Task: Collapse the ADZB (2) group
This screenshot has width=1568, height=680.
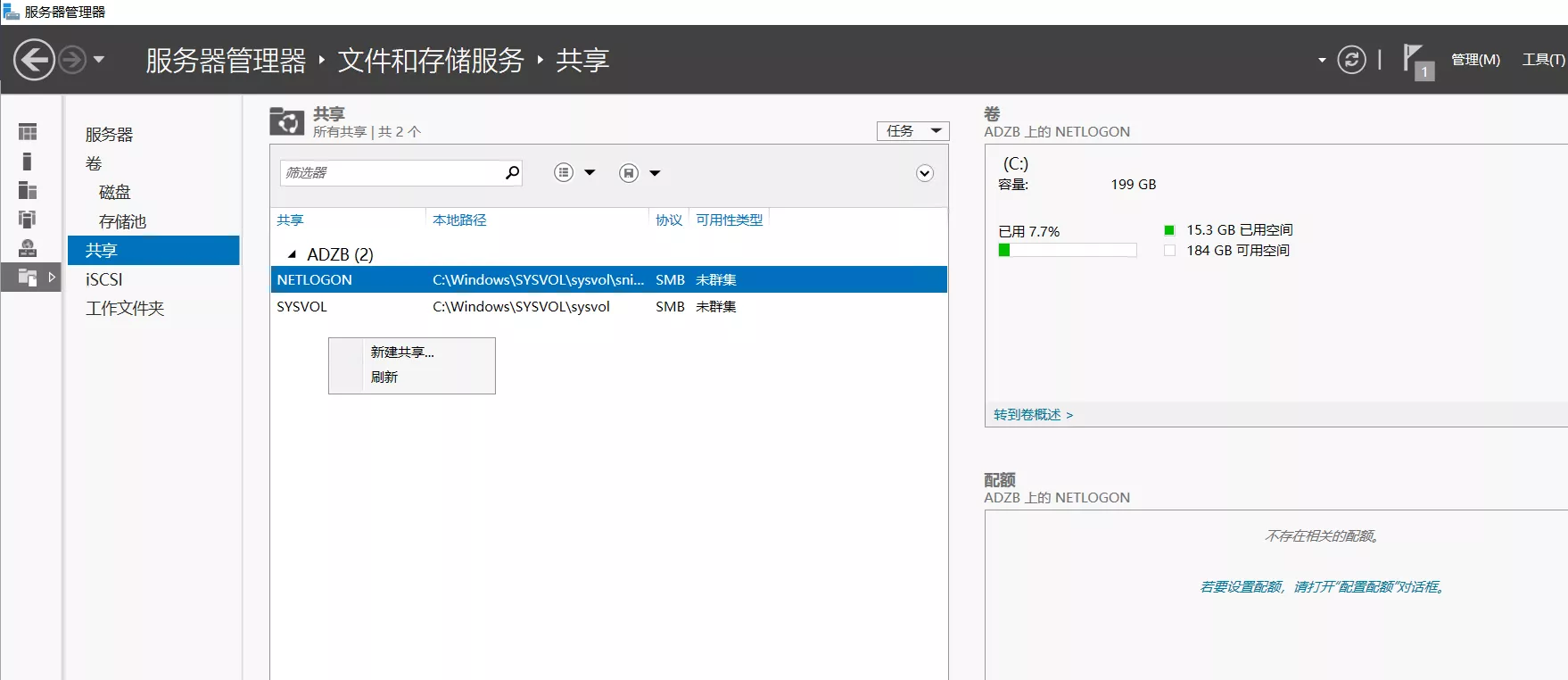Action: point(292,255)
